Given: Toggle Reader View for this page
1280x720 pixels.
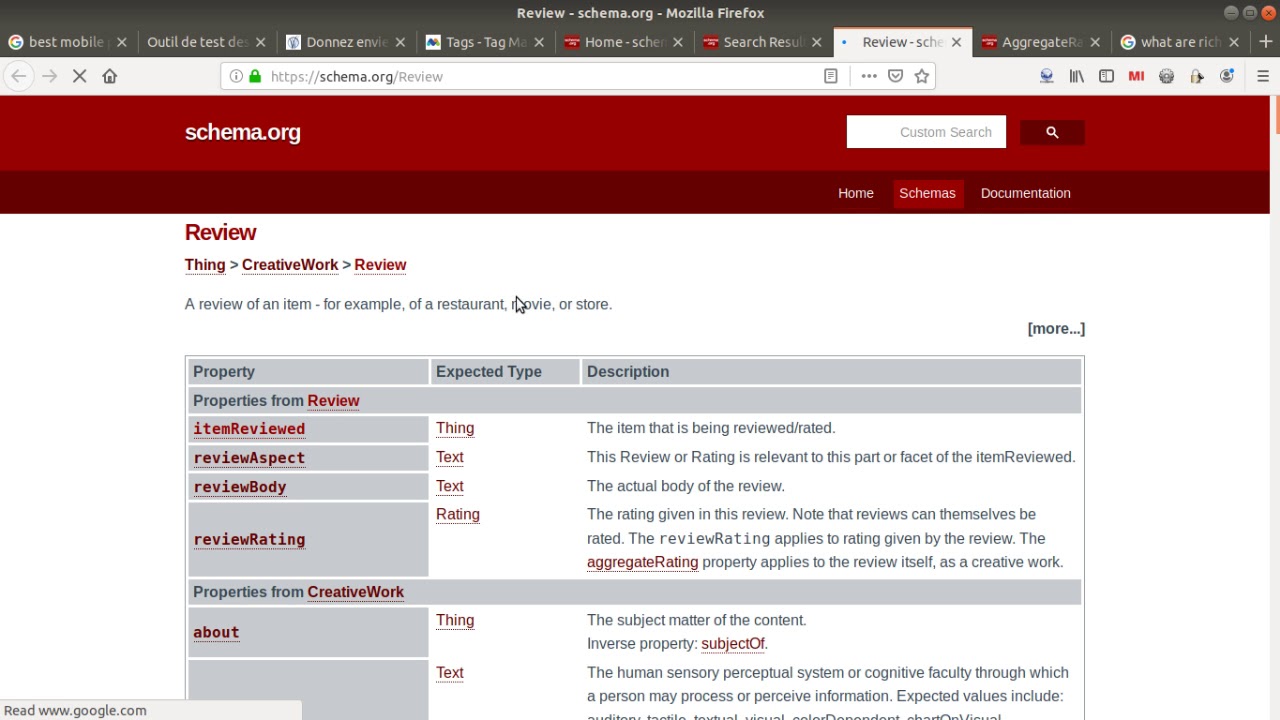Looking at the screenshot, I should [830, 76].
